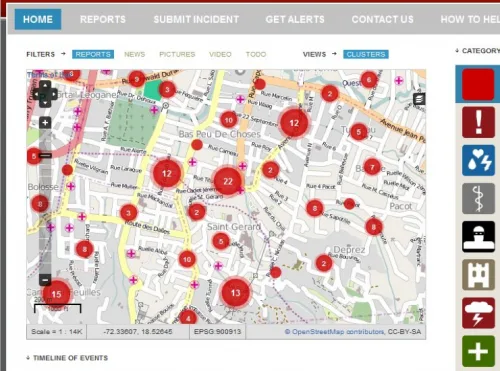Collapse the CATEGORY section
Image resolution: width=500 pixels, height=371 pixels.
pos(478,51)
